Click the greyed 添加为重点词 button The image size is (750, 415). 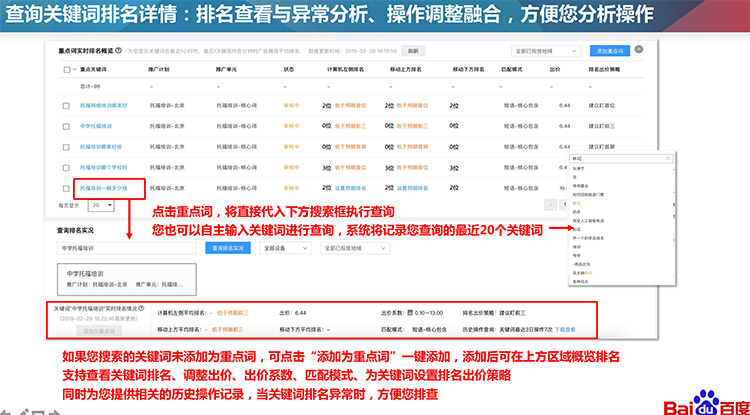[97, 329]
